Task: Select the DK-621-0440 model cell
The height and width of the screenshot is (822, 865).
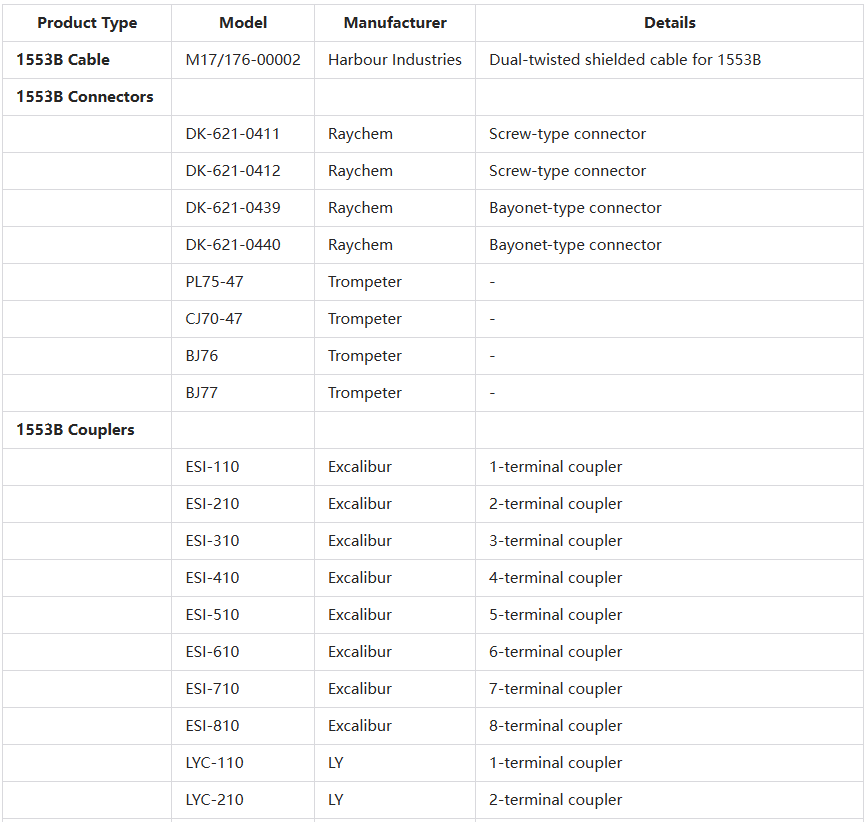Action: [233, 245]
